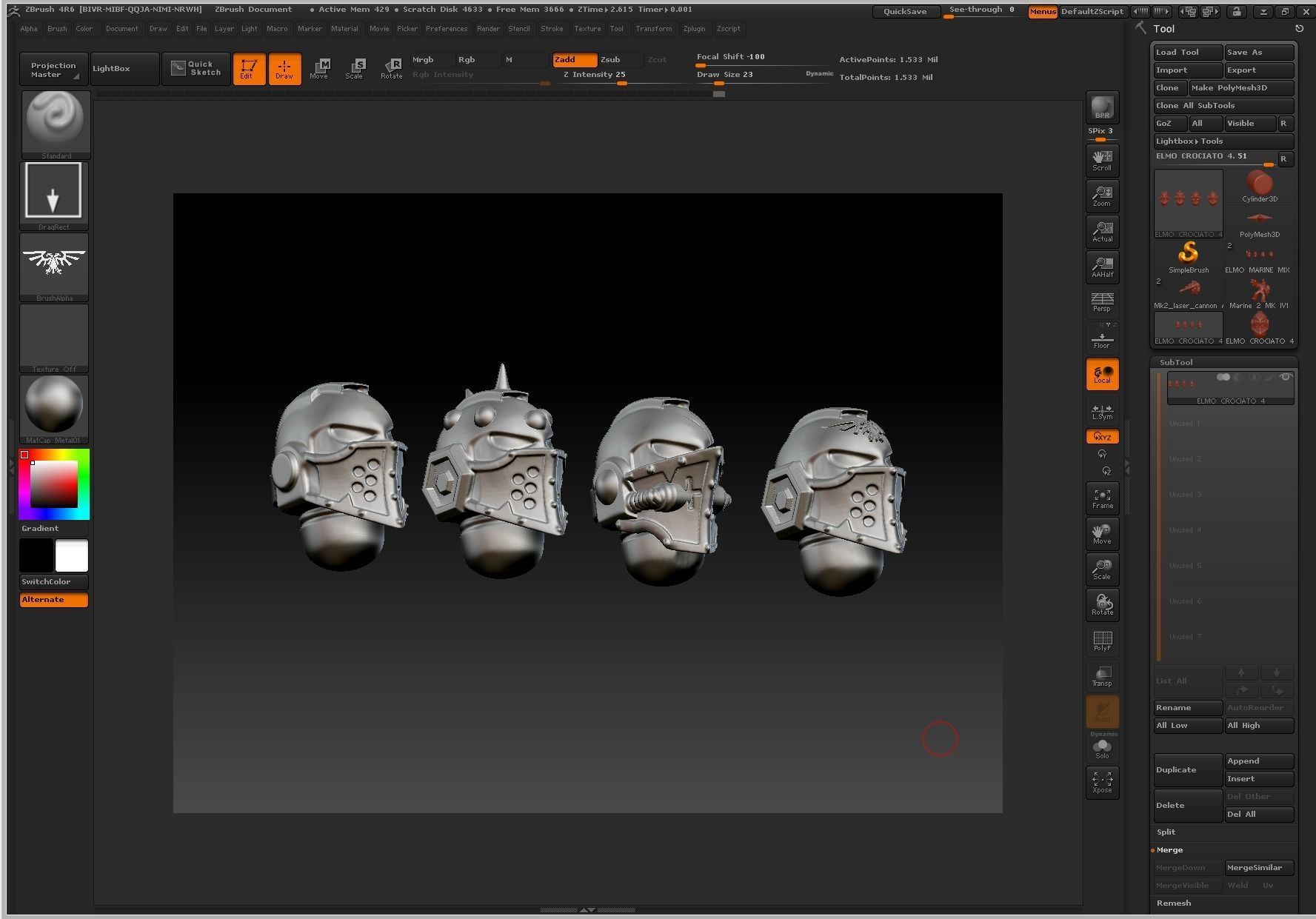Image resolution: width=1316 pixels, height=919 pixels.
Task: Click the right shelf Move view icon
Action: click(1102, 533)
